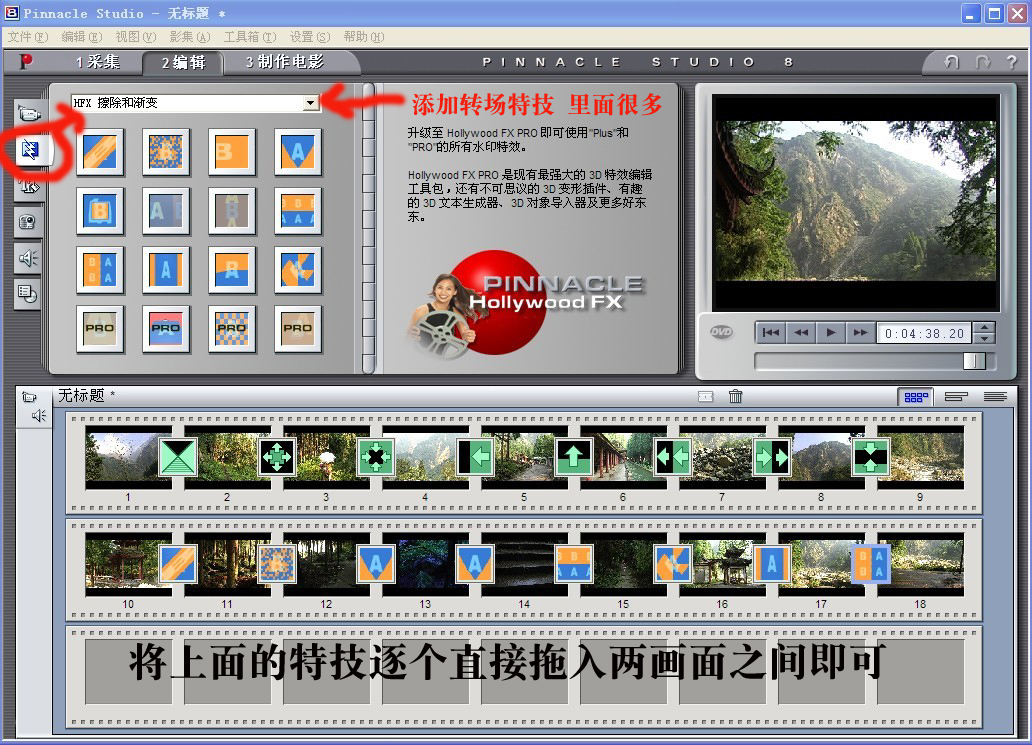The height and width of the screenshot is (745, 1032).
Task: Select storyboard clip thumbnail number 9
Action: (x=920, y=457)
